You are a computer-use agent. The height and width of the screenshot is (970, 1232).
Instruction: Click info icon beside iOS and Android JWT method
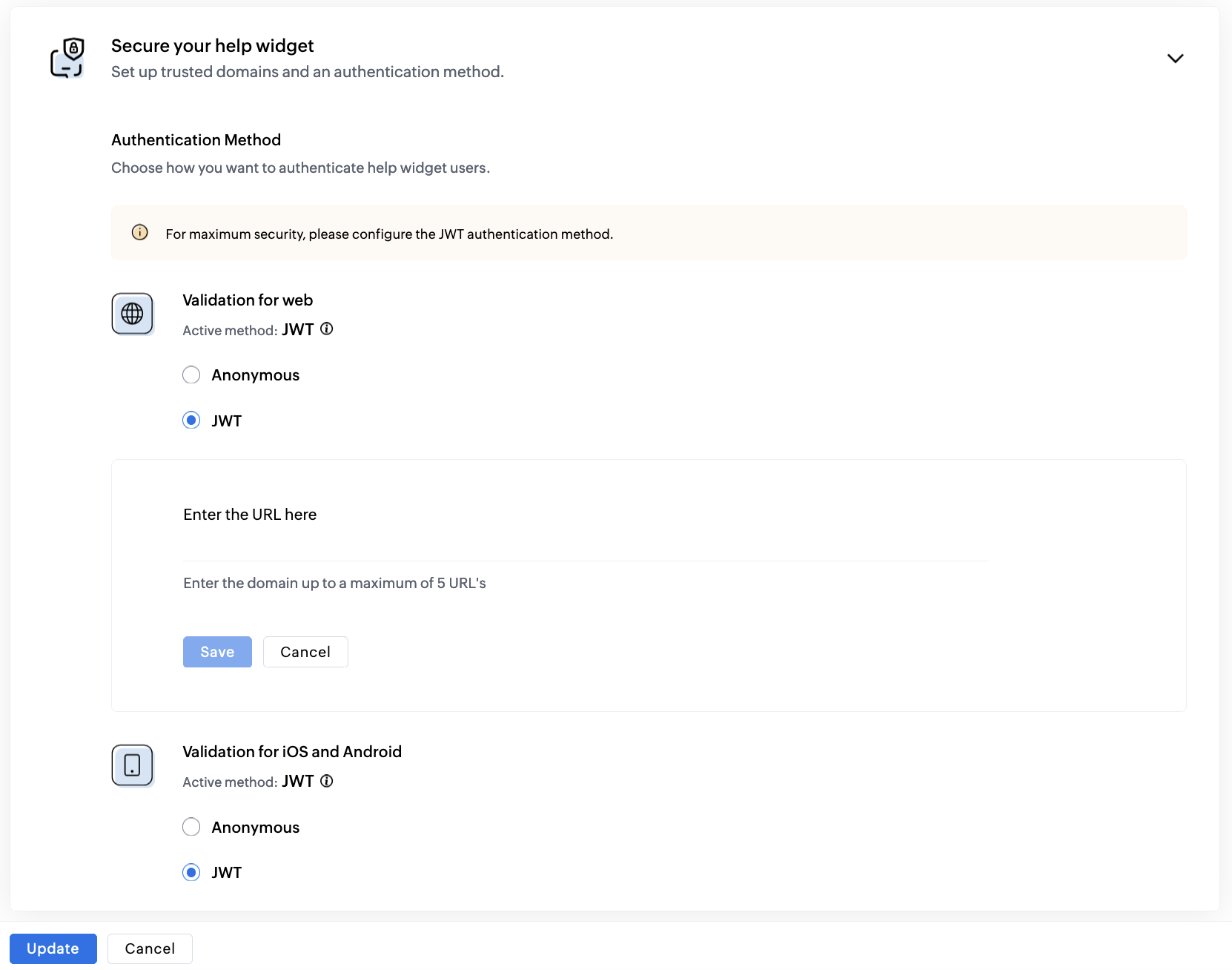pyautogui.click(x=327, y=781)
